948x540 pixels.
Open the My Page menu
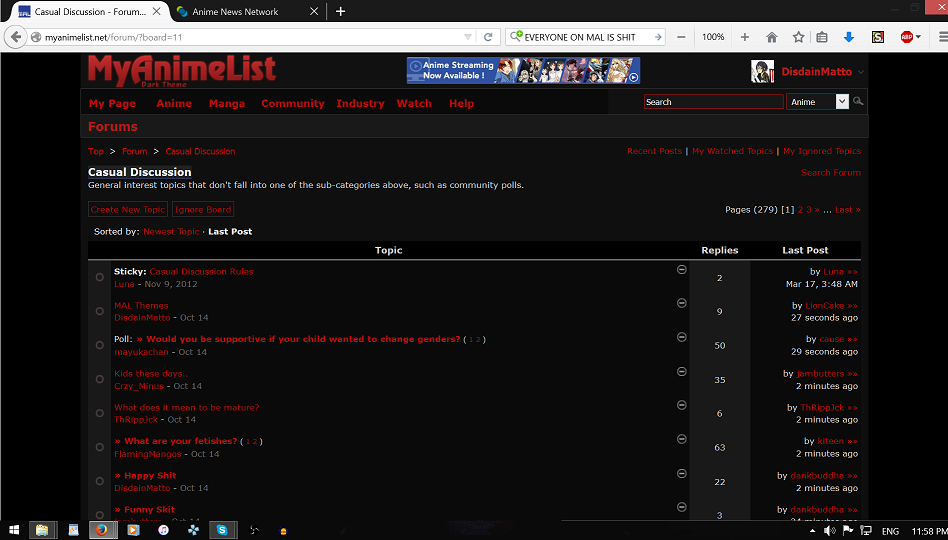coord(112,103)
